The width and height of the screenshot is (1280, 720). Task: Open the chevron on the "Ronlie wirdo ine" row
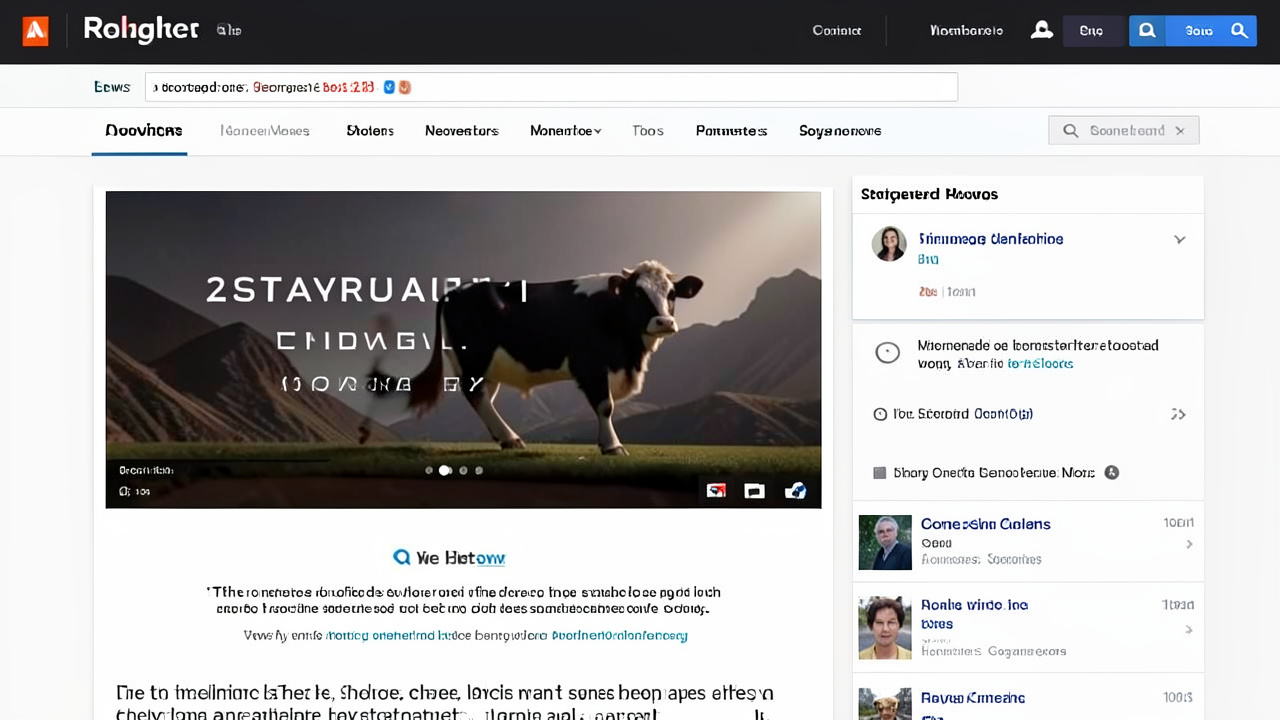[x=1189, y=630]
